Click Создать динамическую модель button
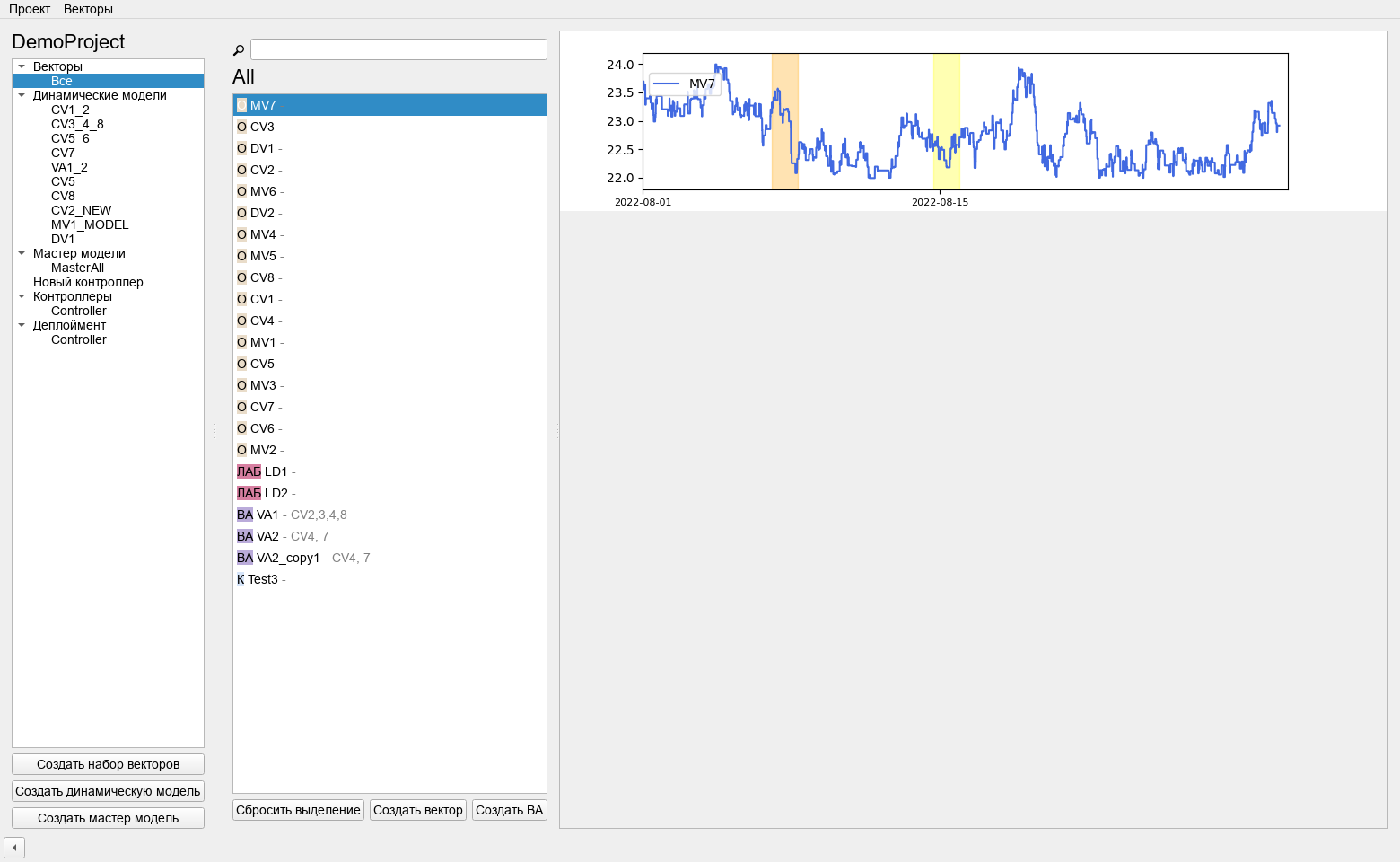Screen dimensions: 1400x862 pyautogui.click(x=108, y=791)
